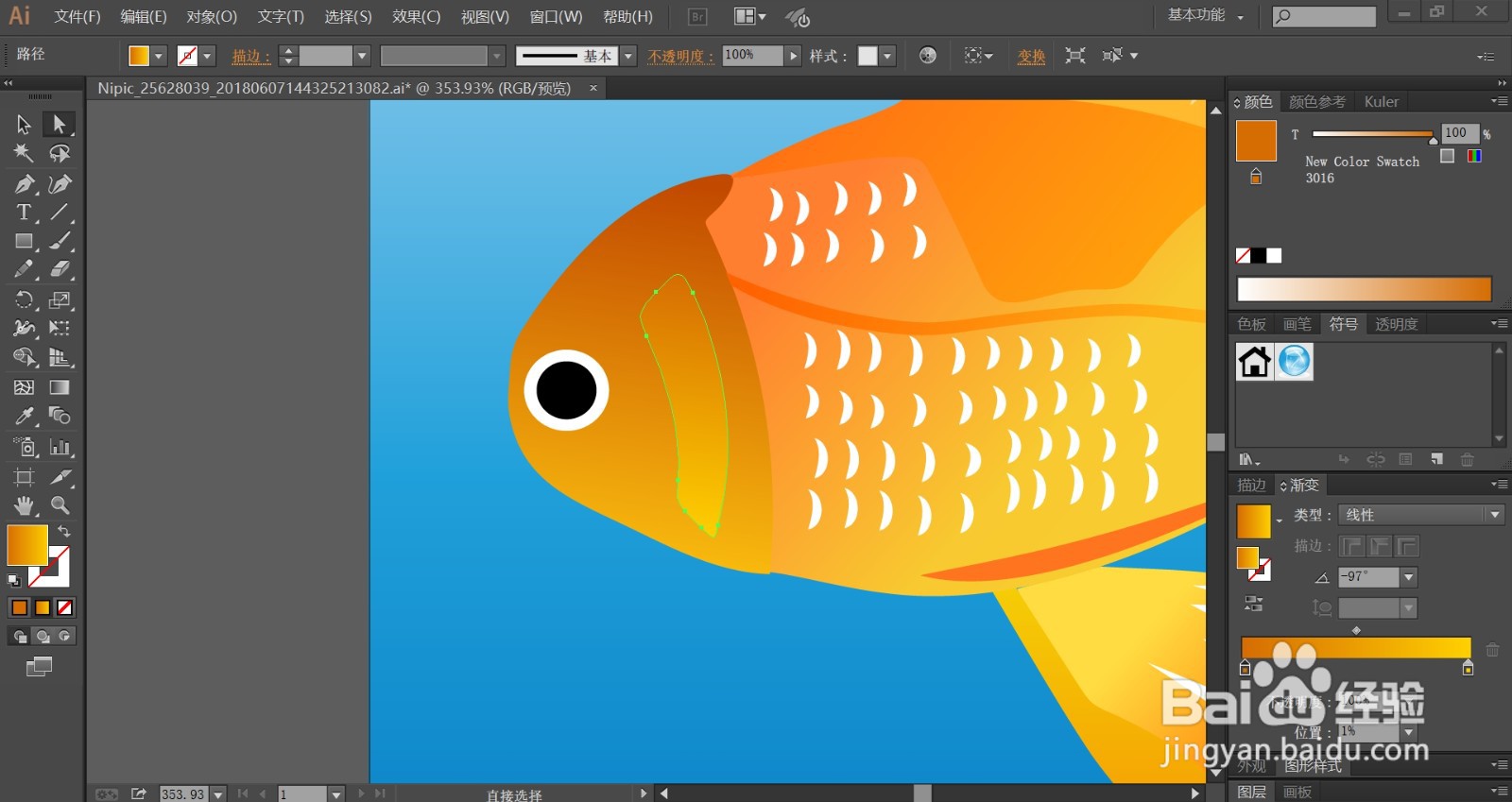
Task: Click the orange swatch in Color panel
Action: [x=1256, y=141]
